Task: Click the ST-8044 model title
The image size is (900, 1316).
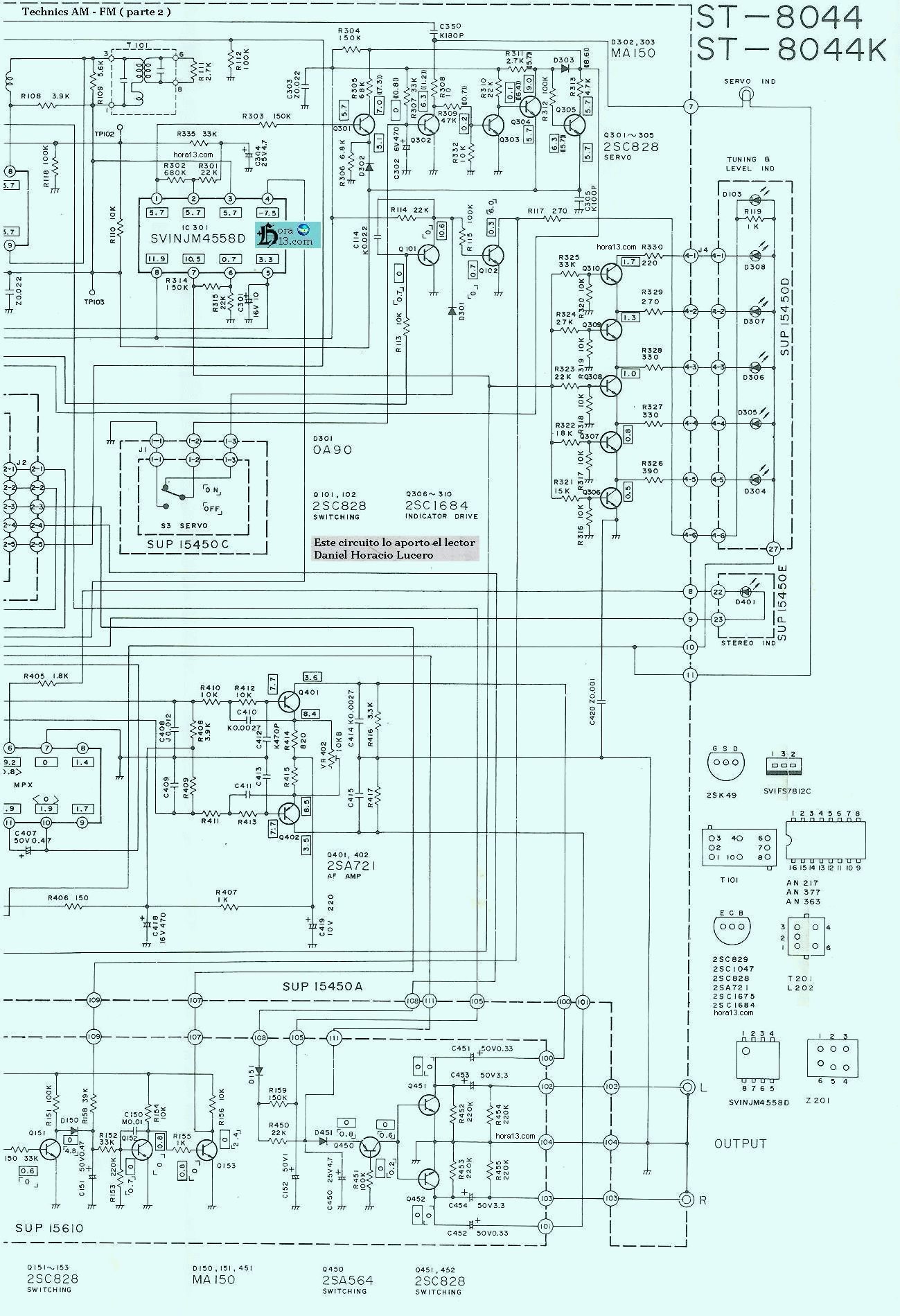Action: point(779,17)
